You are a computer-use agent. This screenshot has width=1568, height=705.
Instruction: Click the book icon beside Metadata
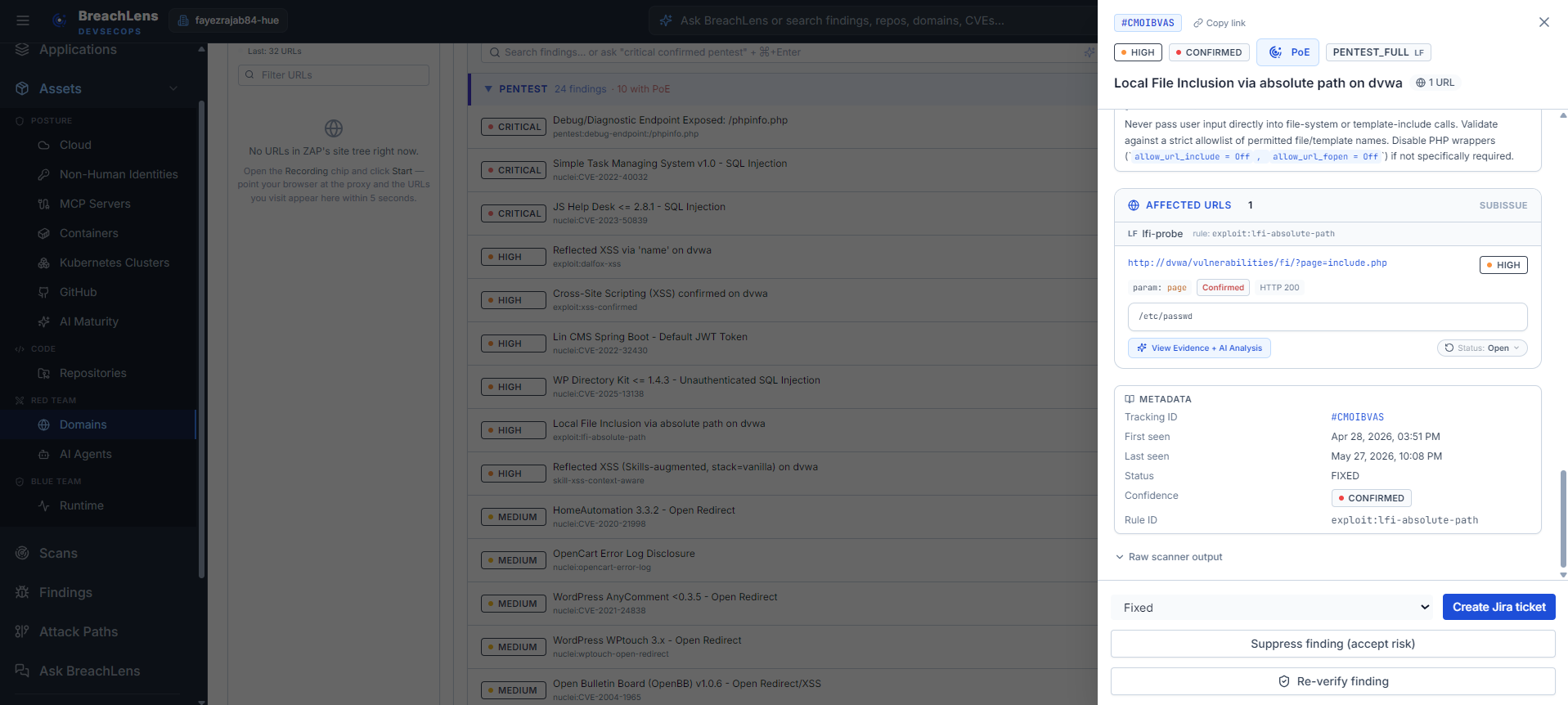tap(1130, 399)
